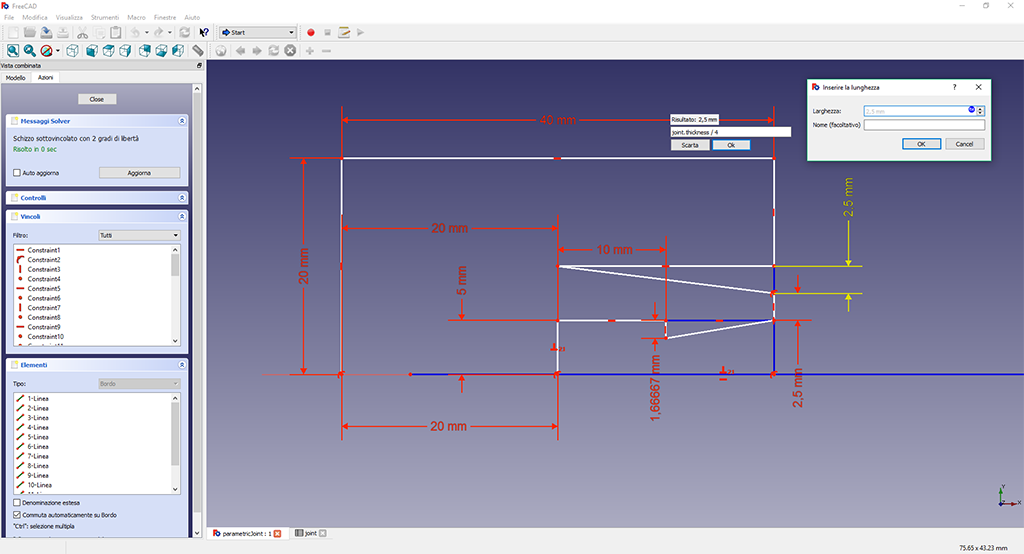Click the Vincoli list vertical scrollbar
Image resolution: width=1024 pixels, height=554 pixels.
(175, 295)
